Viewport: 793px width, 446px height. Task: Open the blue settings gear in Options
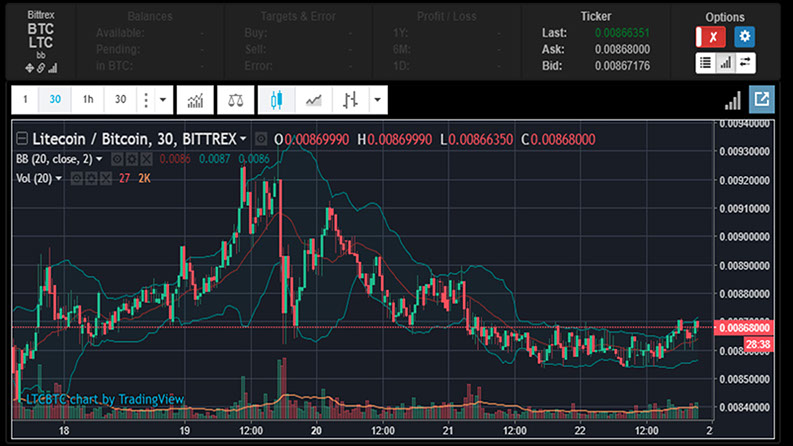click(x=744, y=37)
